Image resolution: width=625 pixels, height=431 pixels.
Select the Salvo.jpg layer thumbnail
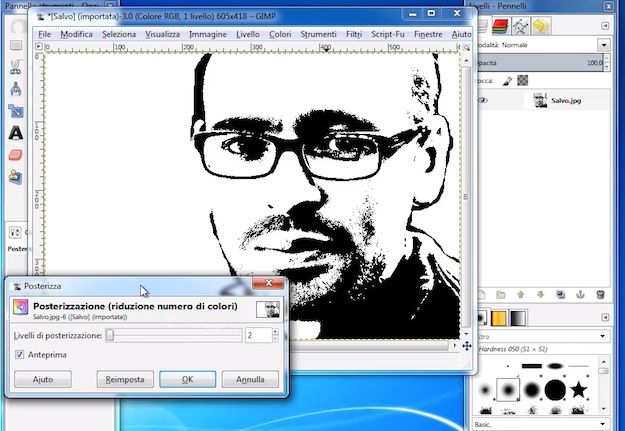(540, 100)
